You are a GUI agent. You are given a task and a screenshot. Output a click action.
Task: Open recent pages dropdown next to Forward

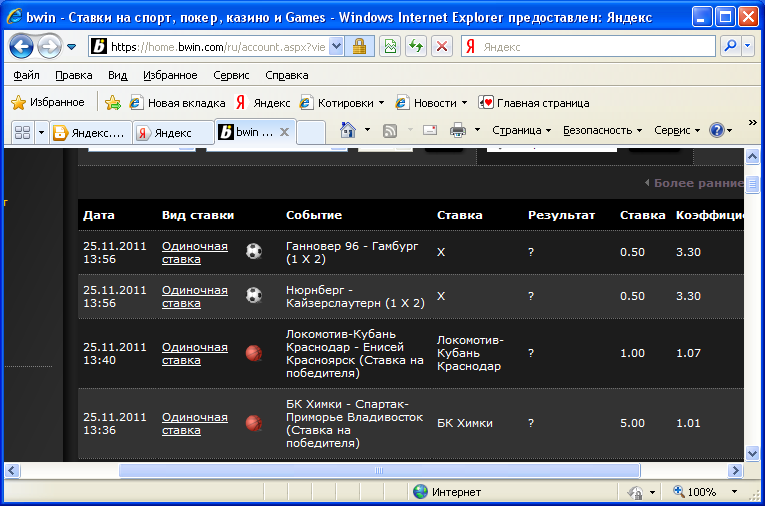[x=72, y=47]
